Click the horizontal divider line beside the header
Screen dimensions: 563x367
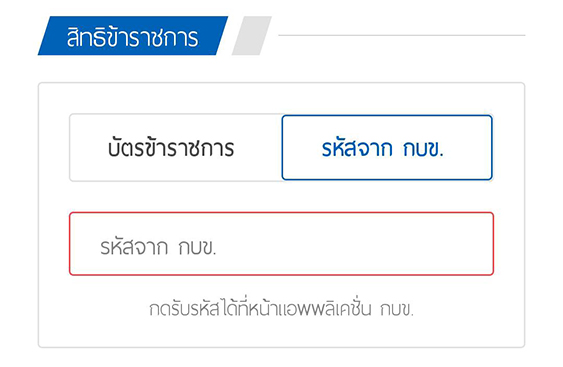pyautogui.click(x=402, y=35)
